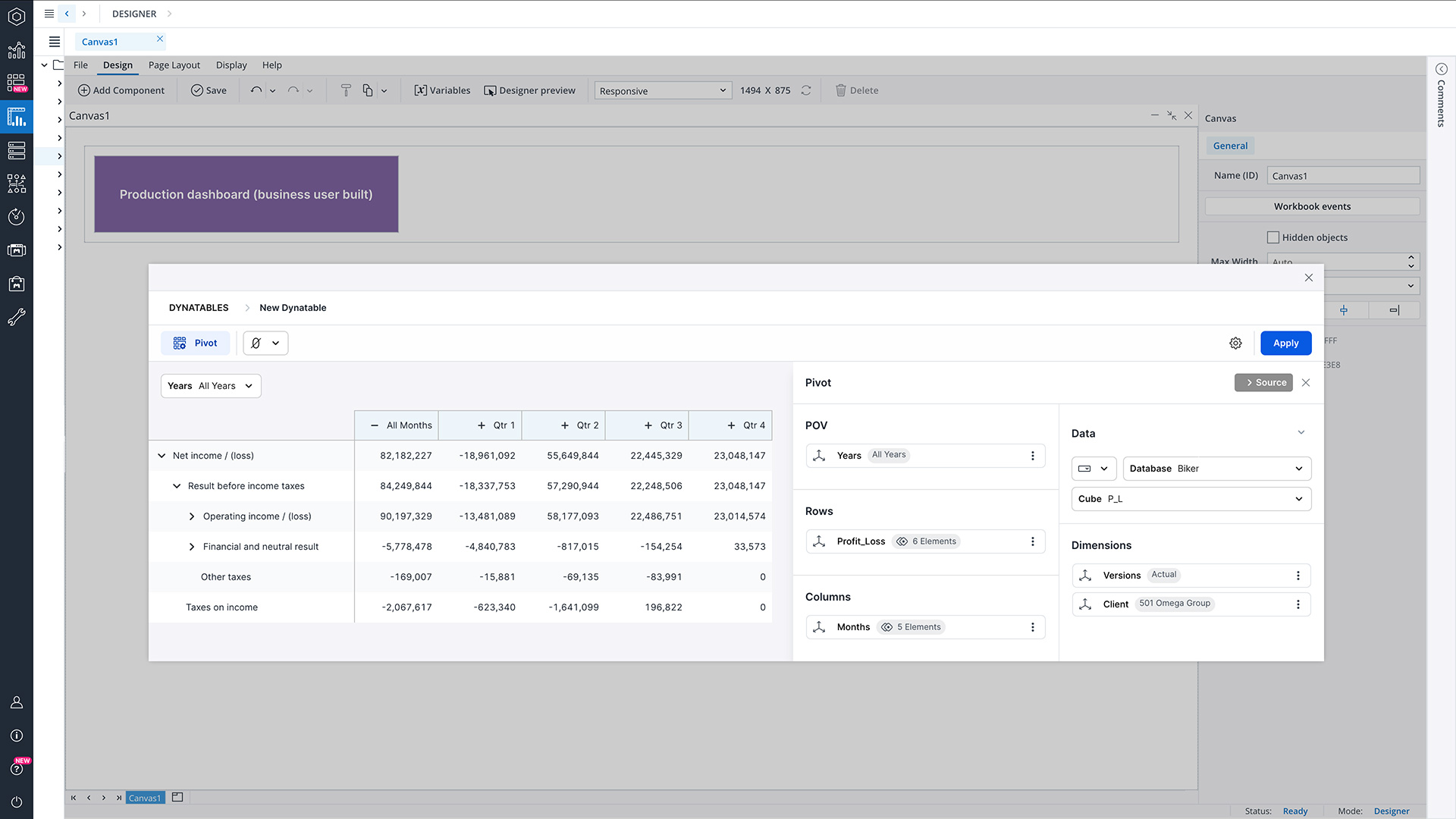The width and height of the screenshot is (1456, 819).
Task: Click the Undo arrow in the toolbar
Action: 256,90
